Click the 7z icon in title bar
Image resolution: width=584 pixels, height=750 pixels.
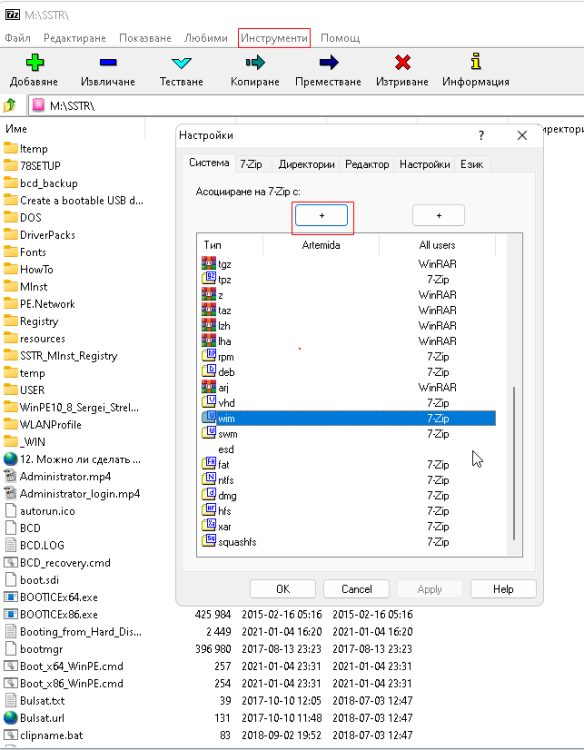[12, 15]
